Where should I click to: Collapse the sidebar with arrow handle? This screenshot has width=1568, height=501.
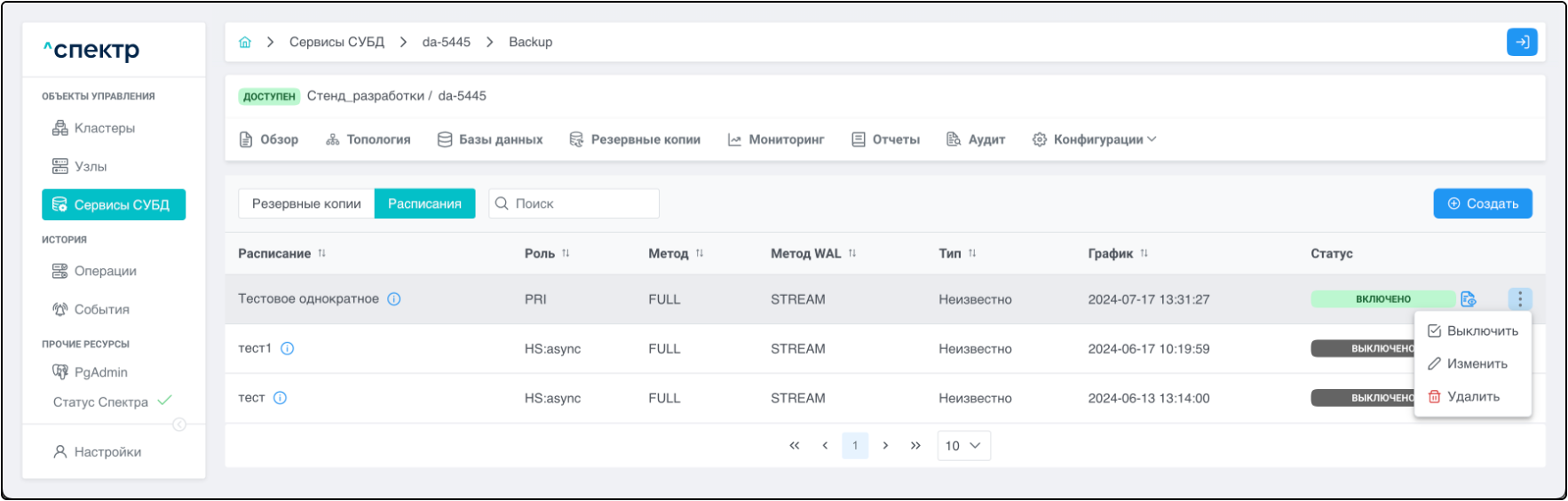pos(179,425)
